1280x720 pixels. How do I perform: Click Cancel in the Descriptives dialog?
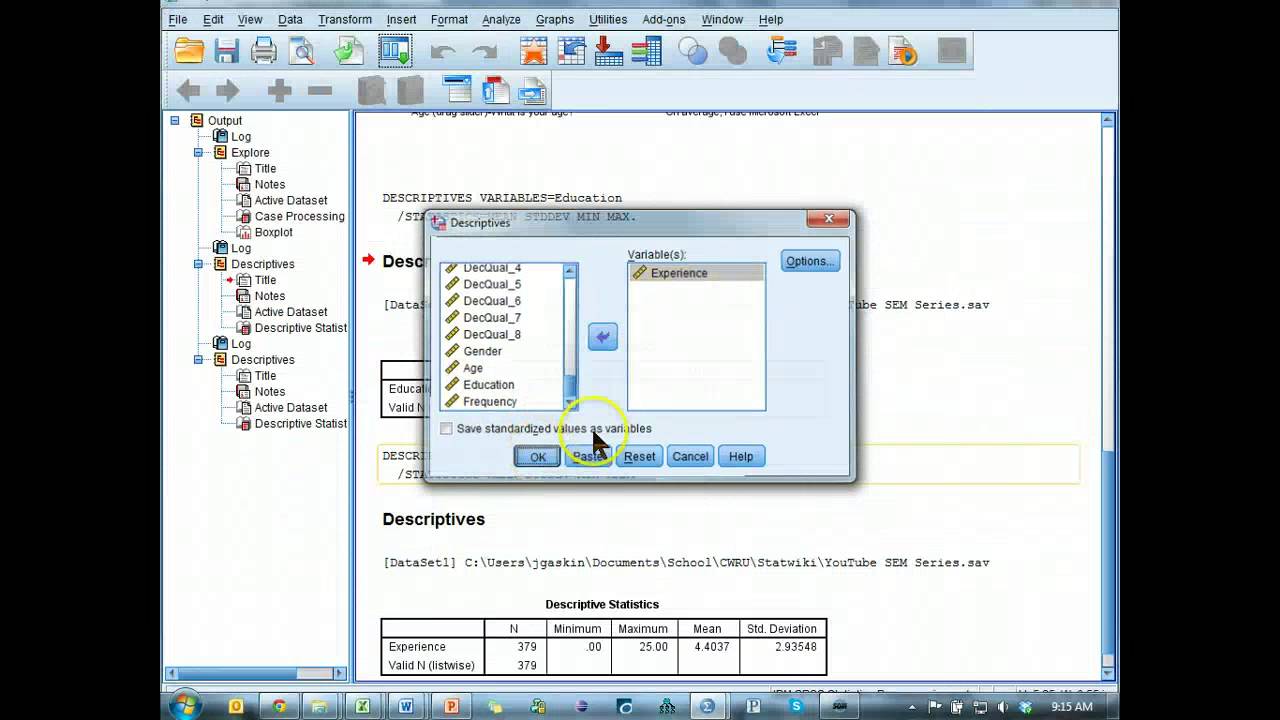pos(690,456)
